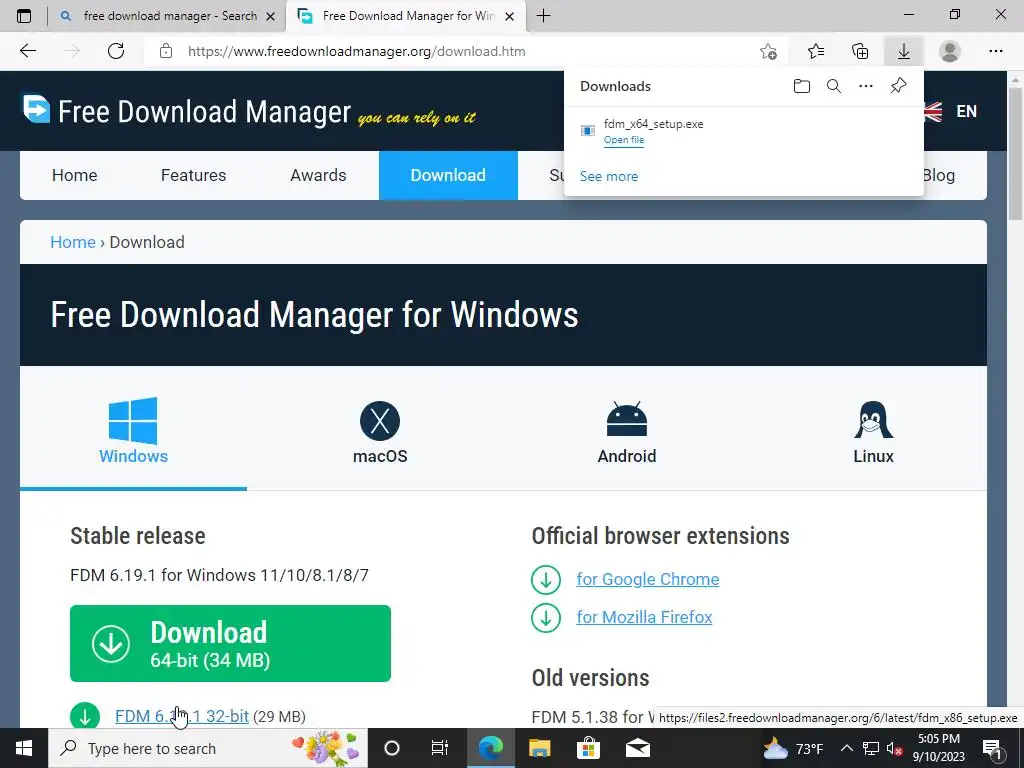Click the FDM 32-bit download link
The width and height of the screenshot is (1024, 768).
182,716
